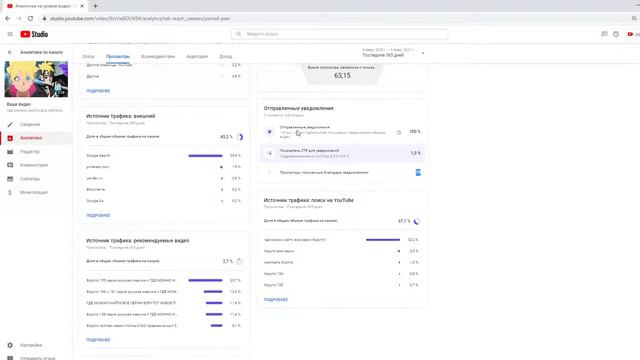The height and width of the screenshot is (360, 640).
Task: Open Комментарии in the sidebar
Action: (34, 165)
